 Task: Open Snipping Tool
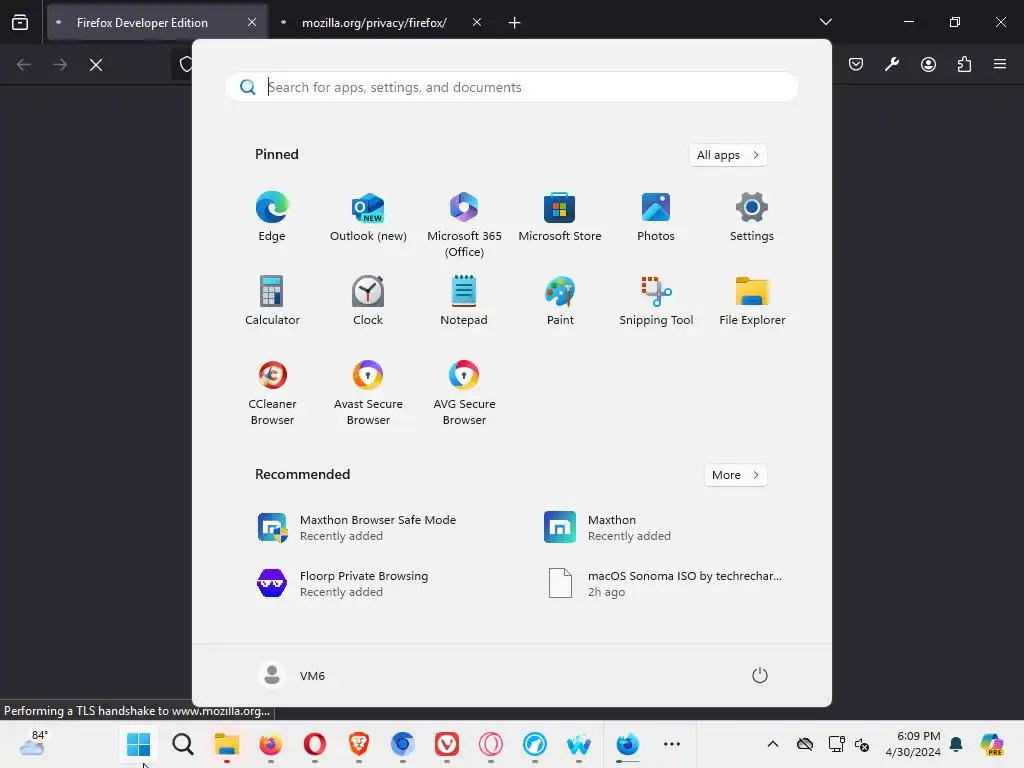pos(656,301)
